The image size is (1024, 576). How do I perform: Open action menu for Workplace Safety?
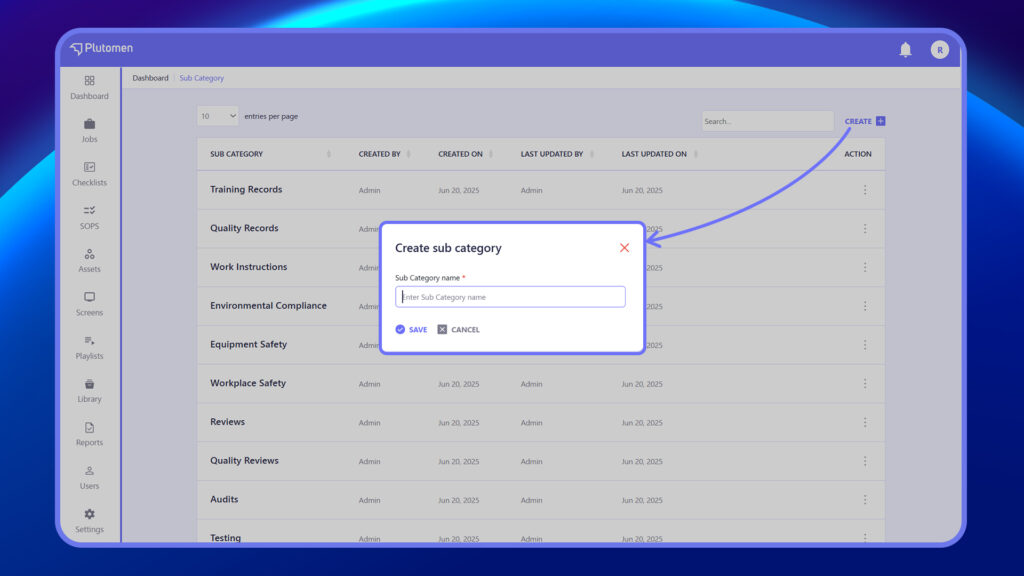pos(865,383)
